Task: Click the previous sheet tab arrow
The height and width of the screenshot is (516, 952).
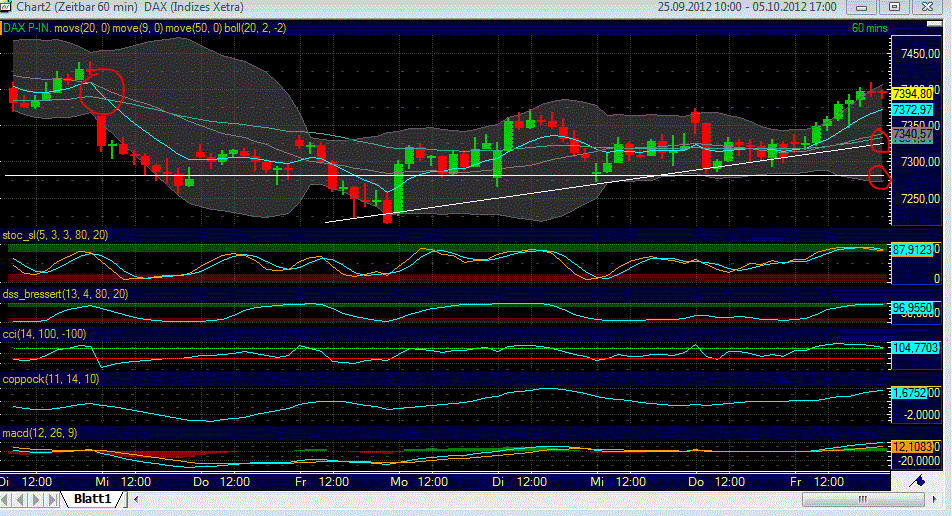Action: 21,500
